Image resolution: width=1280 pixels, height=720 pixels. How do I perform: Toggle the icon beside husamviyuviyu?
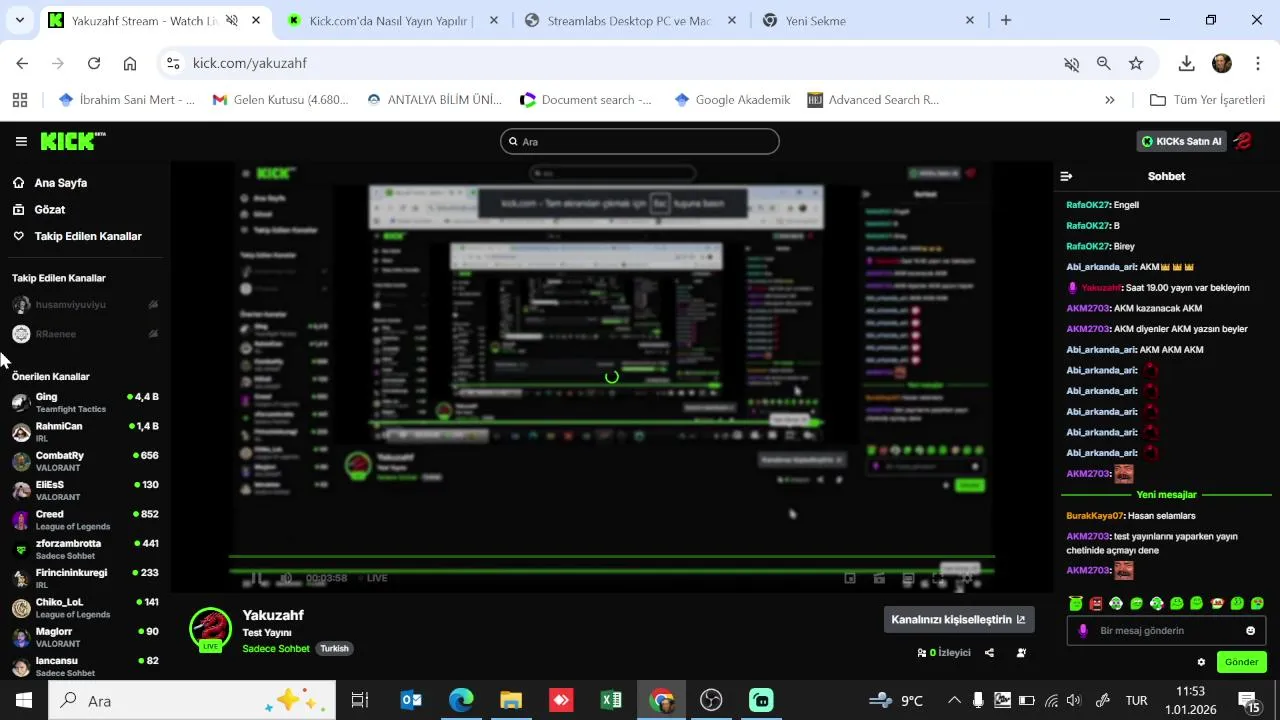pyautogui.click(x=153, y=304)
